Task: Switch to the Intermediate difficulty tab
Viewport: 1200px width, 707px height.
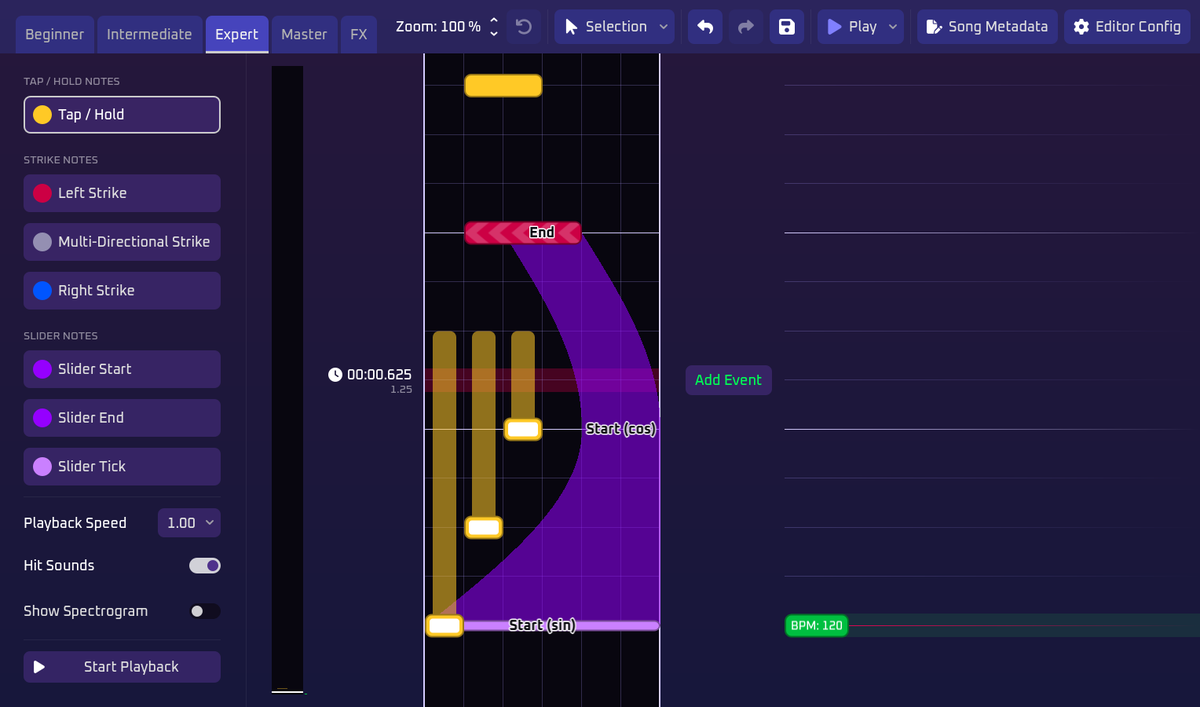Action: [149, 34]
